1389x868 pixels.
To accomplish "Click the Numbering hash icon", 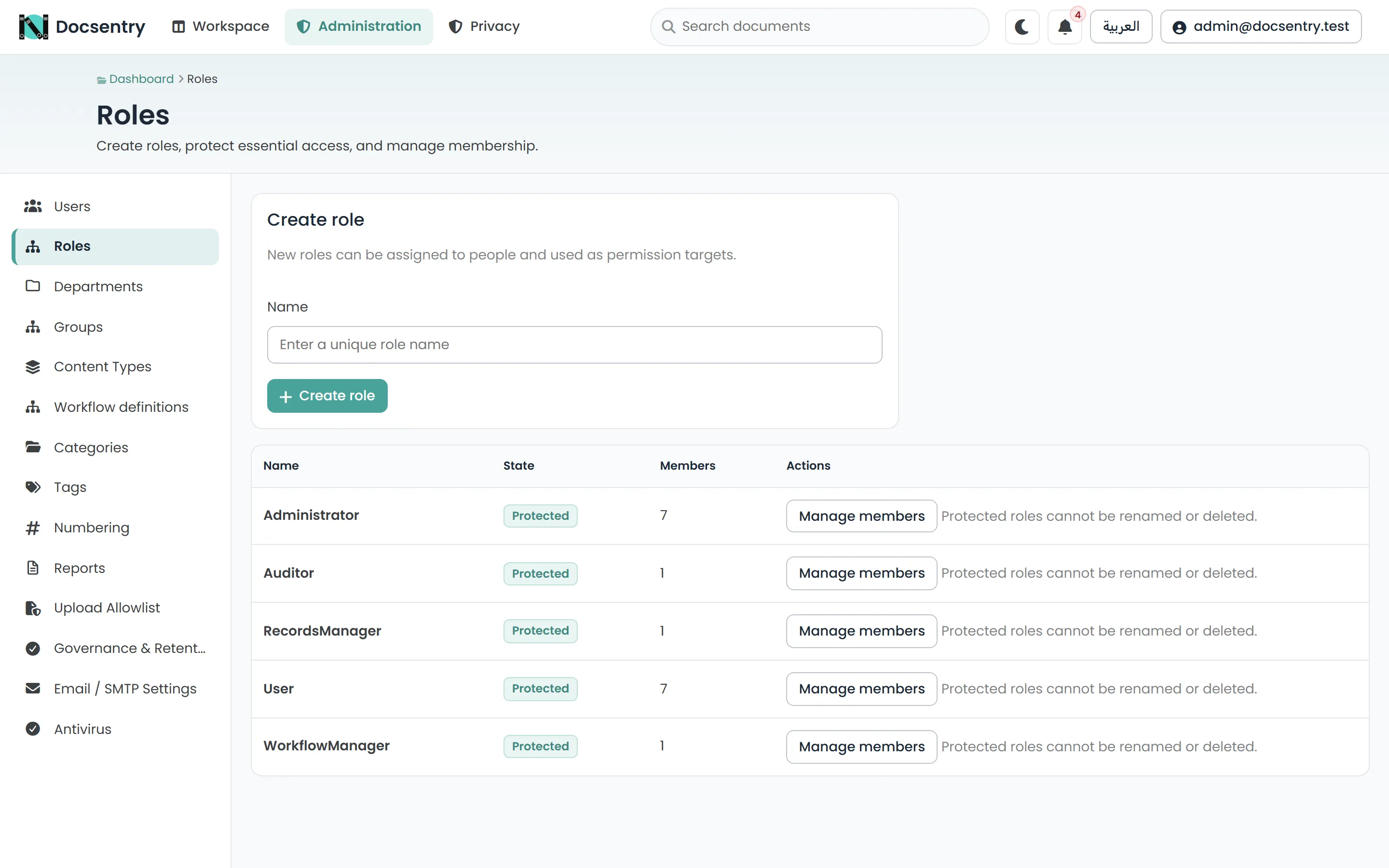I will pyautogui.click(x=33, y=528).
